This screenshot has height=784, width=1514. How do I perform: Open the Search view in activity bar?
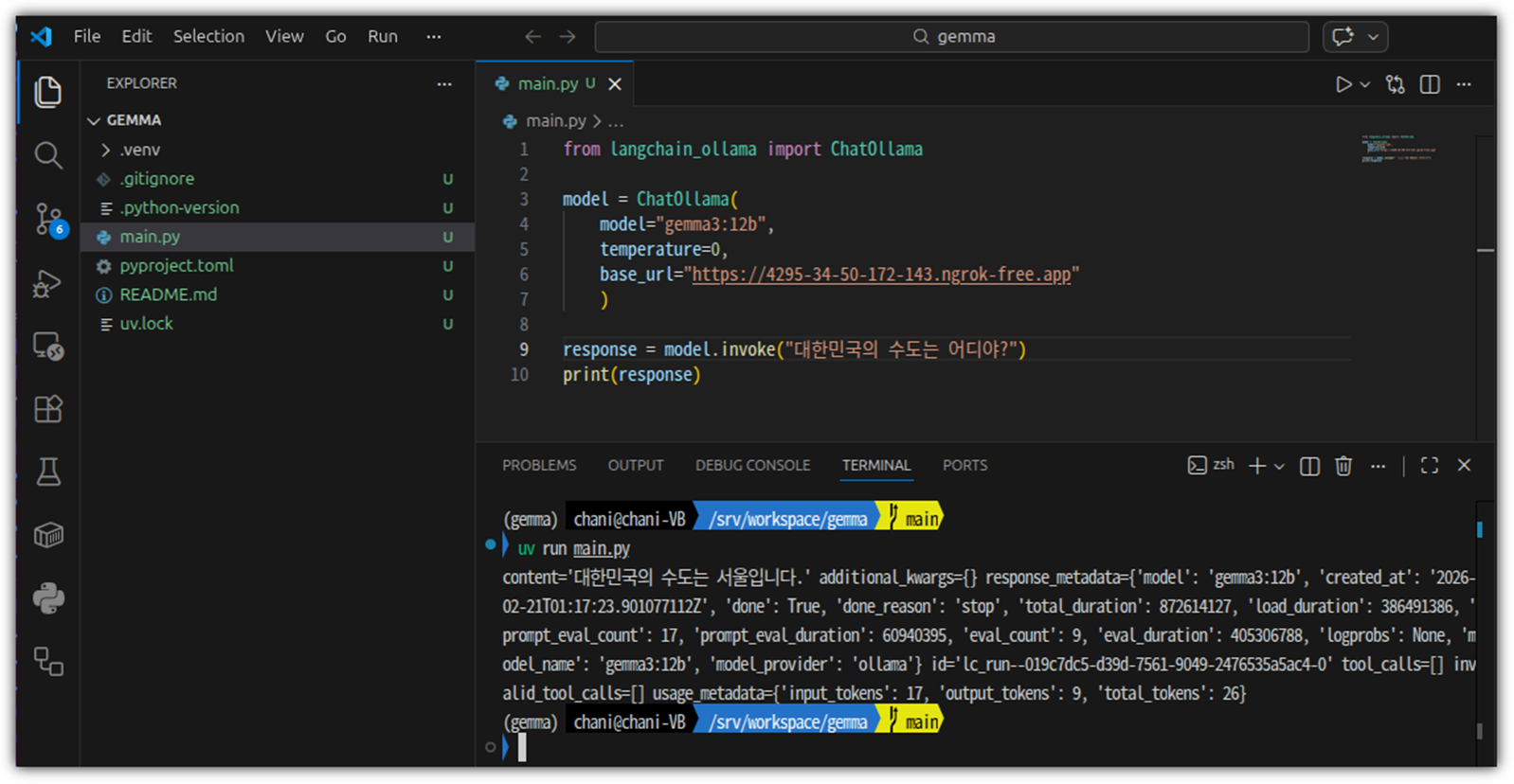[48, 155]
